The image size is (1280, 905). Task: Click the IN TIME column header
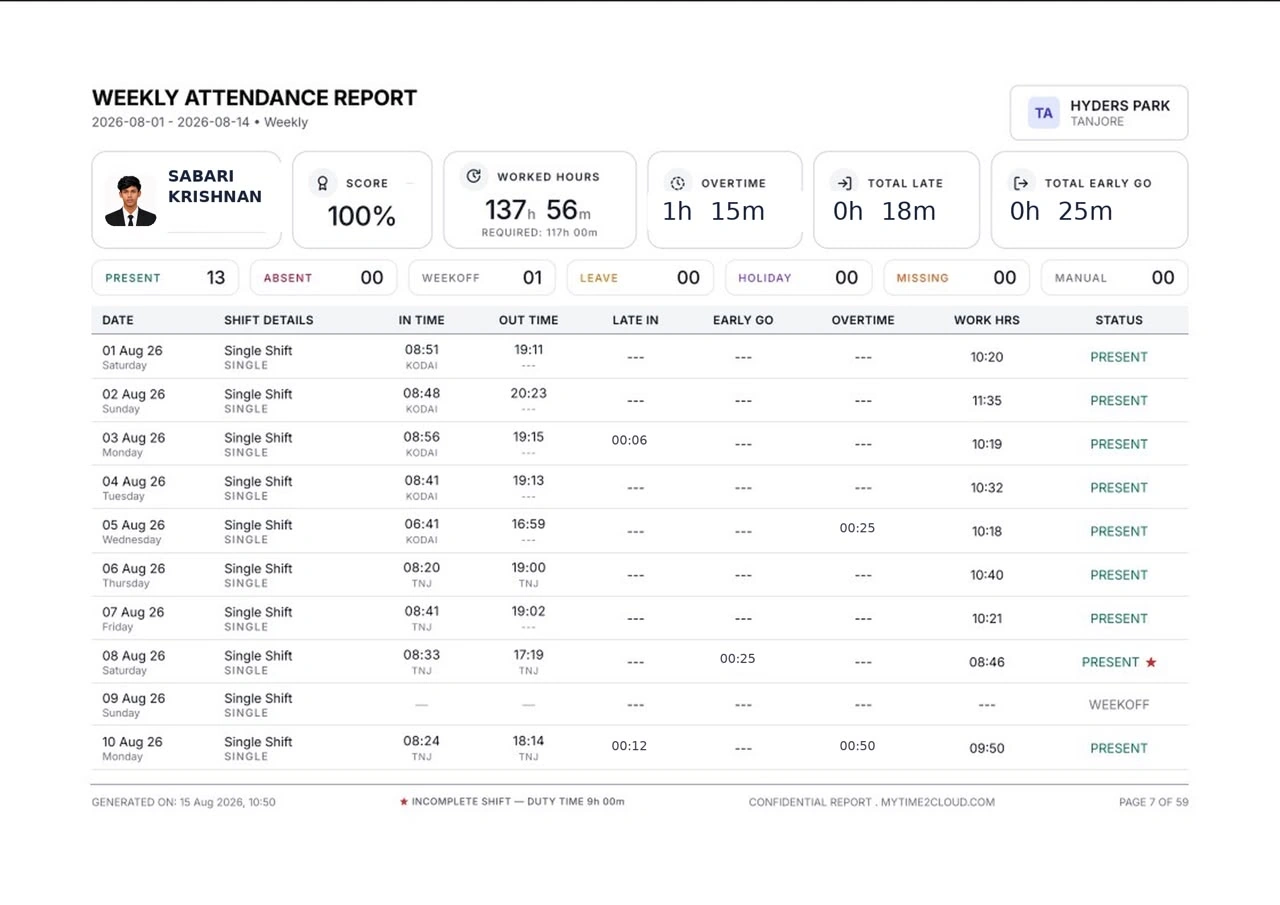422,320
